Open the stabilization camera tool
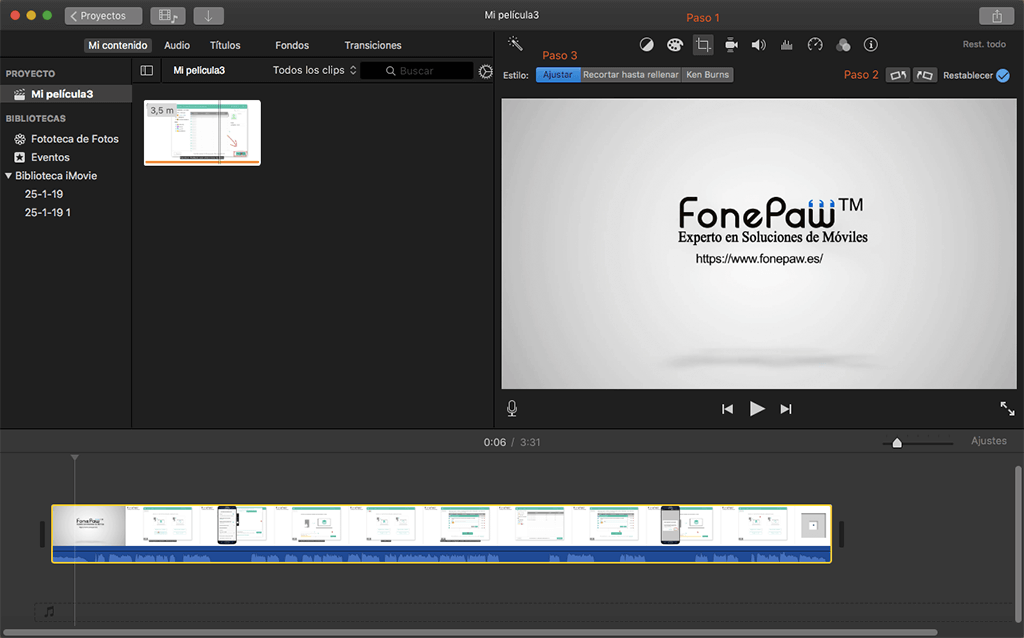 [731, 44]
